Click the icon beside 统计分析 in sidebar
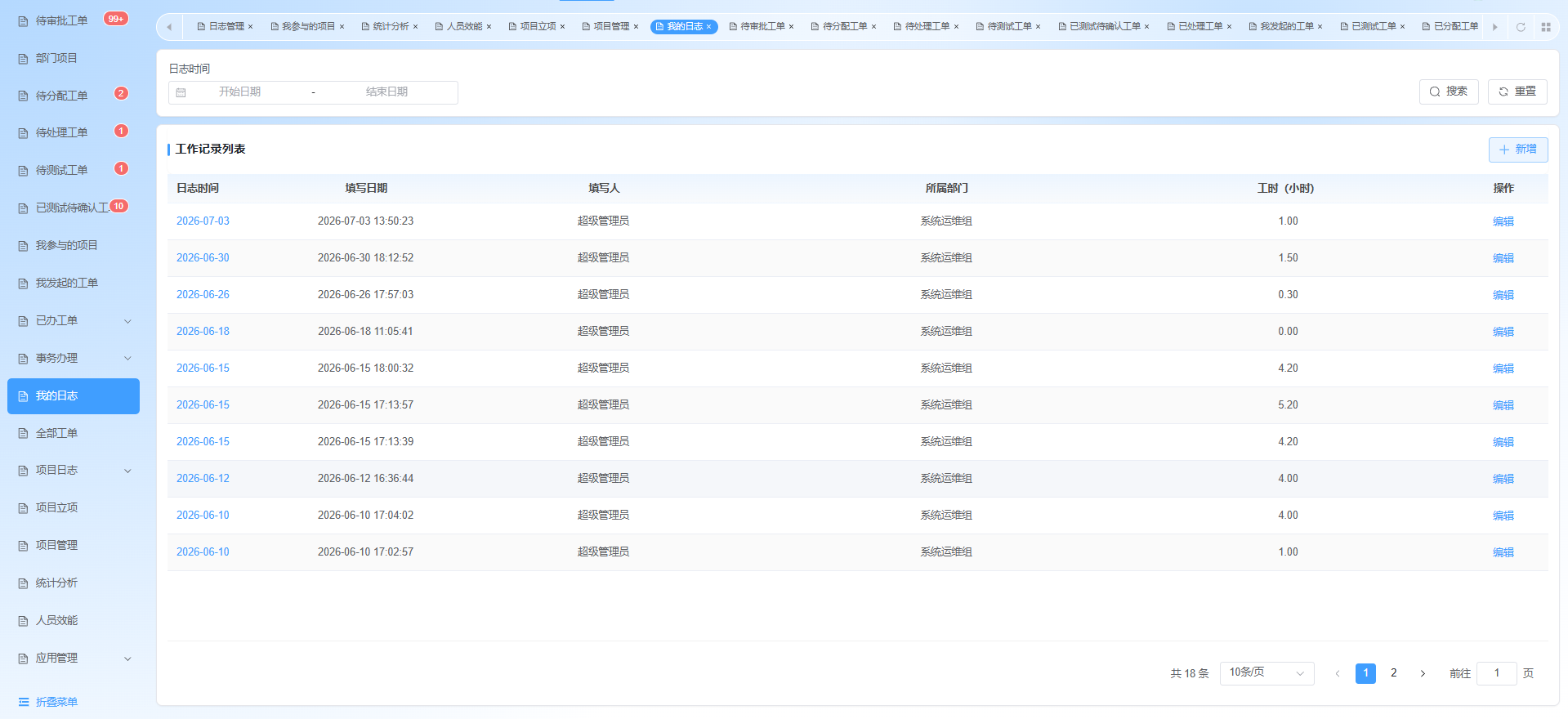Image resolution: width=1568 pixels, height=719 pixels. [x=24, y=583]
